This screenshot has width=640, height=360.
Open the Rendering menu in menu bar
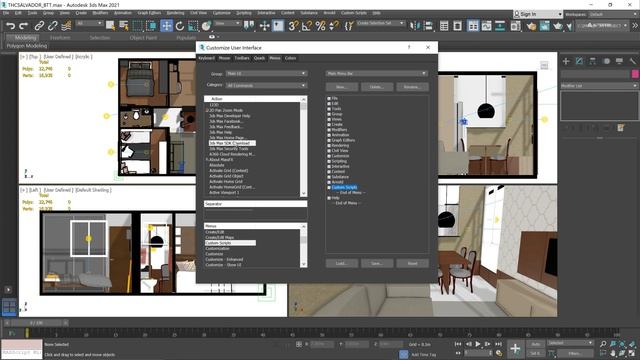[175, 13]
